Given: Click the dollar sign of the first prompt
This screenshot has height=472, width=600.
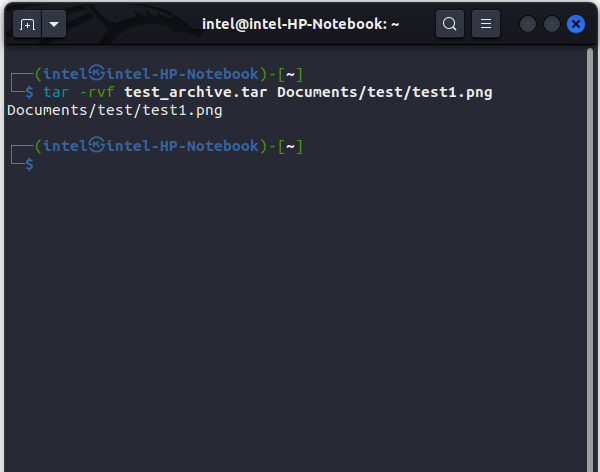Looking at the screenshot, I should 30,92.
